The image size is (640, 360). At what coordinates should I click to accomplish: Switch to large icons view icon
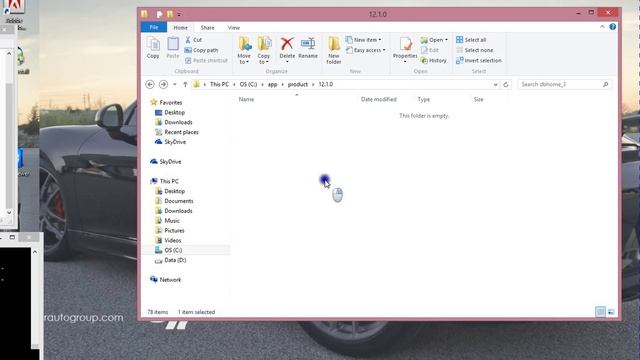pos(611,312)
